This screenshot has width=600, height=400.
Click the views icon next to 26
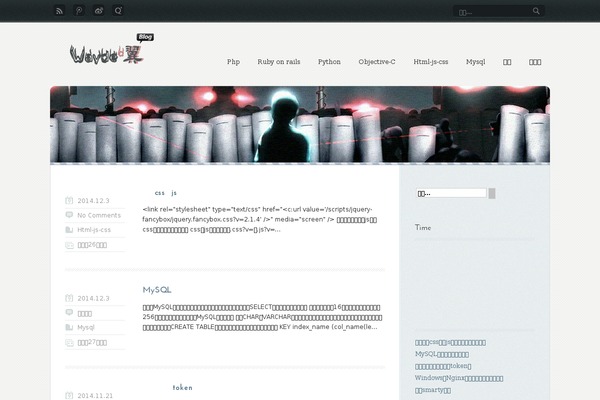coord(69,245)
